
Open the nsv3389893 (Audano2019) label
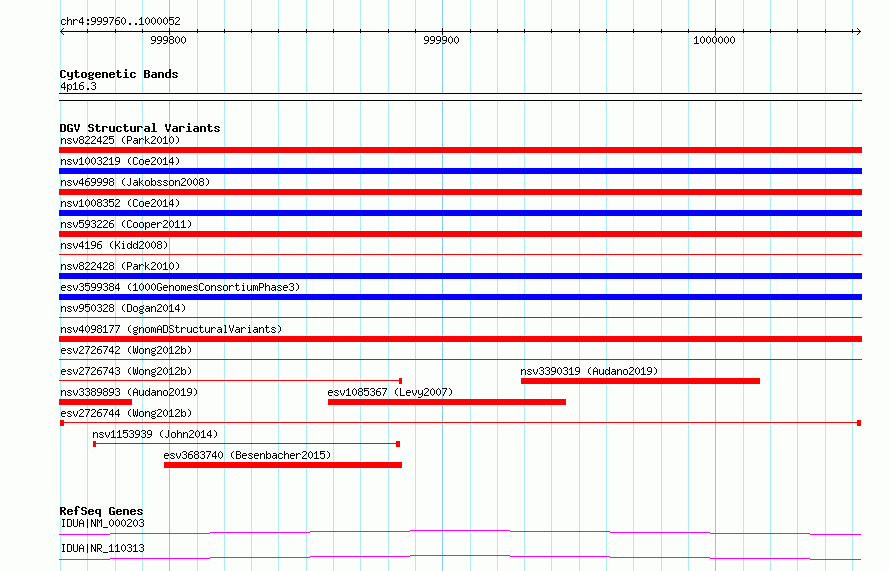click(129, 392)
